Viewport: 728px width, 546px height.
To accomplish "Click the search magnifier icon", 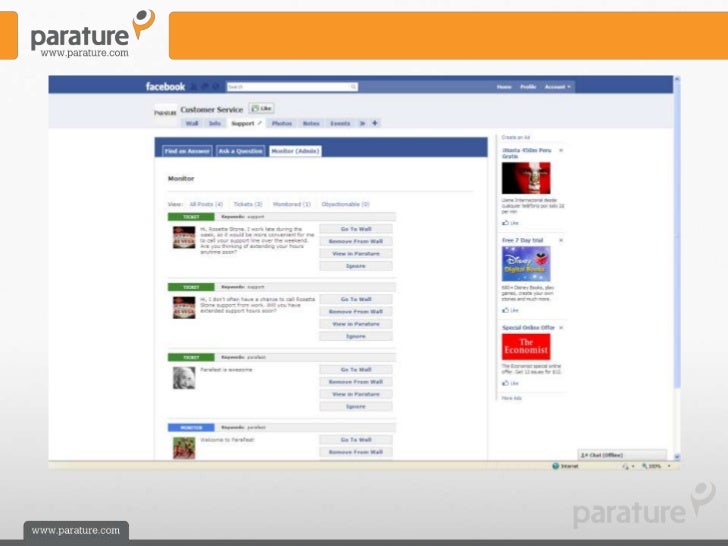I will point(353,87).
